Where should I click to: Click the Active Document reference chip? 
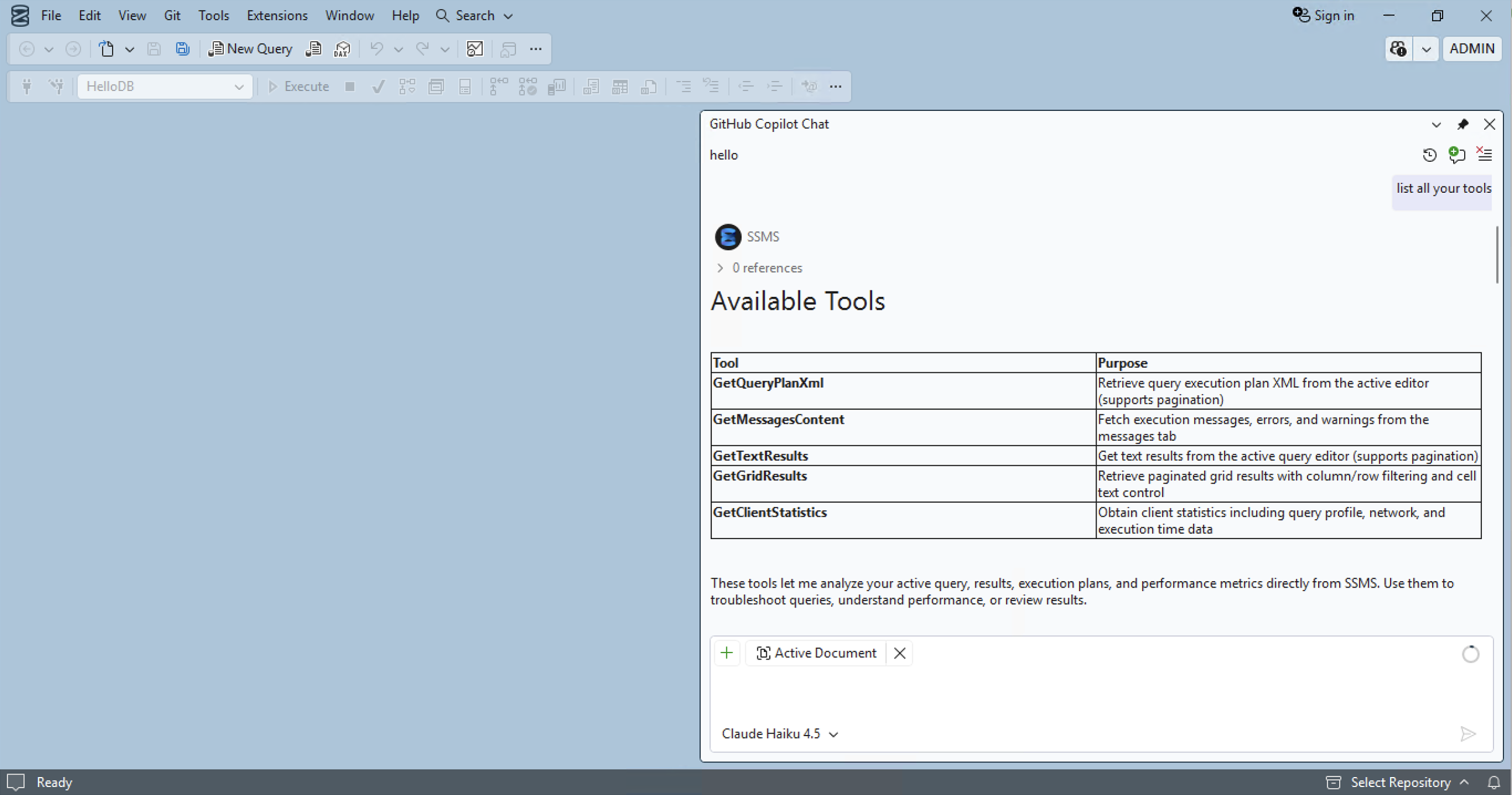point(816,653)
